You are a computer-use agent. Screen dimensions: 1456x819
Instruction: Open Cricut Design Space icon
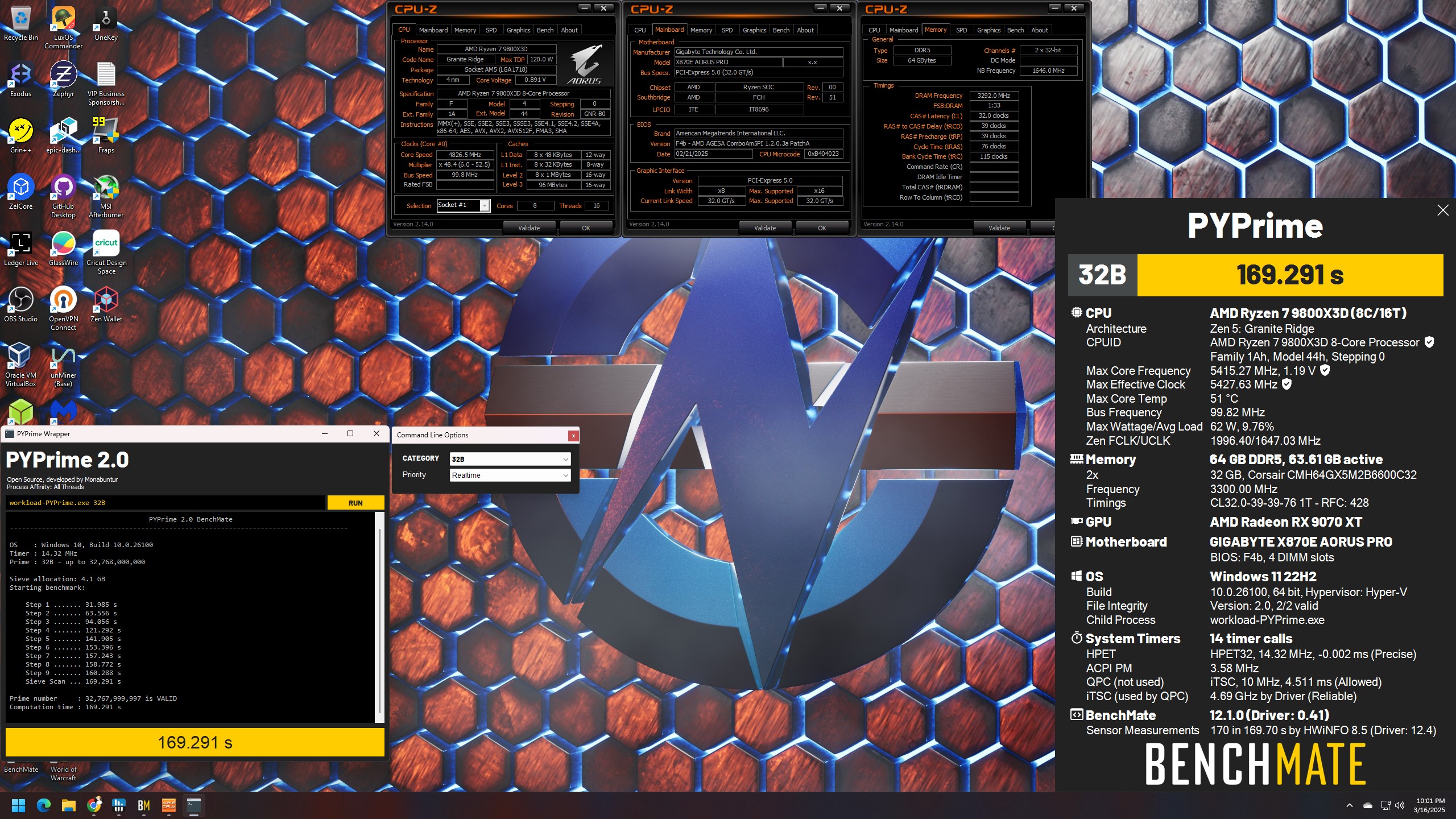[x=106, y=253]
